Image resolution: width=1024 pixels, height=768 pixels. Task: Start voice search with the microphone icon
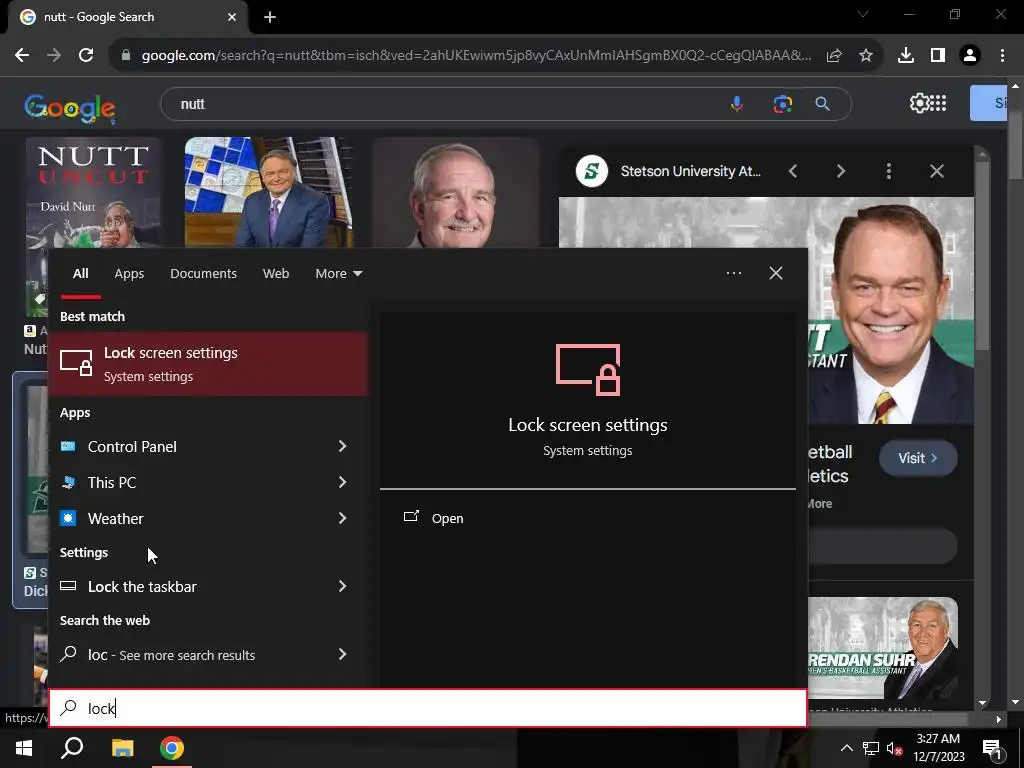737,104
